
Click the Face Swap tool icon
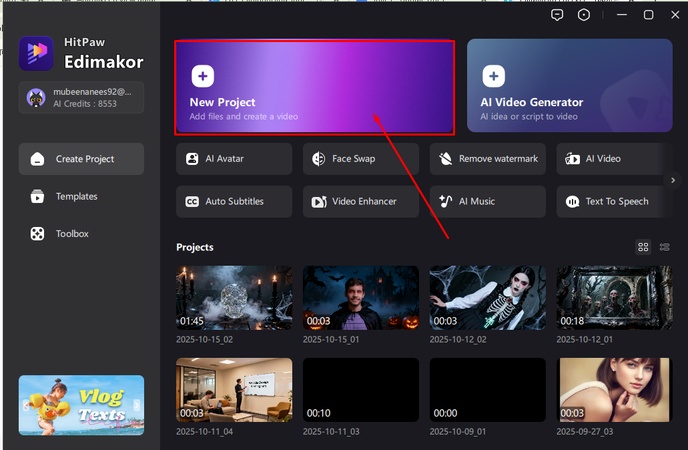point(319,159)
